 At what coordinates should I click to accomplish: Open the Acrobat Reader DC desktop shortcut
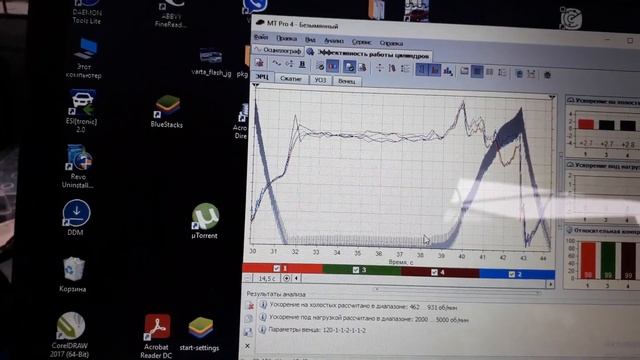(157, 336)
